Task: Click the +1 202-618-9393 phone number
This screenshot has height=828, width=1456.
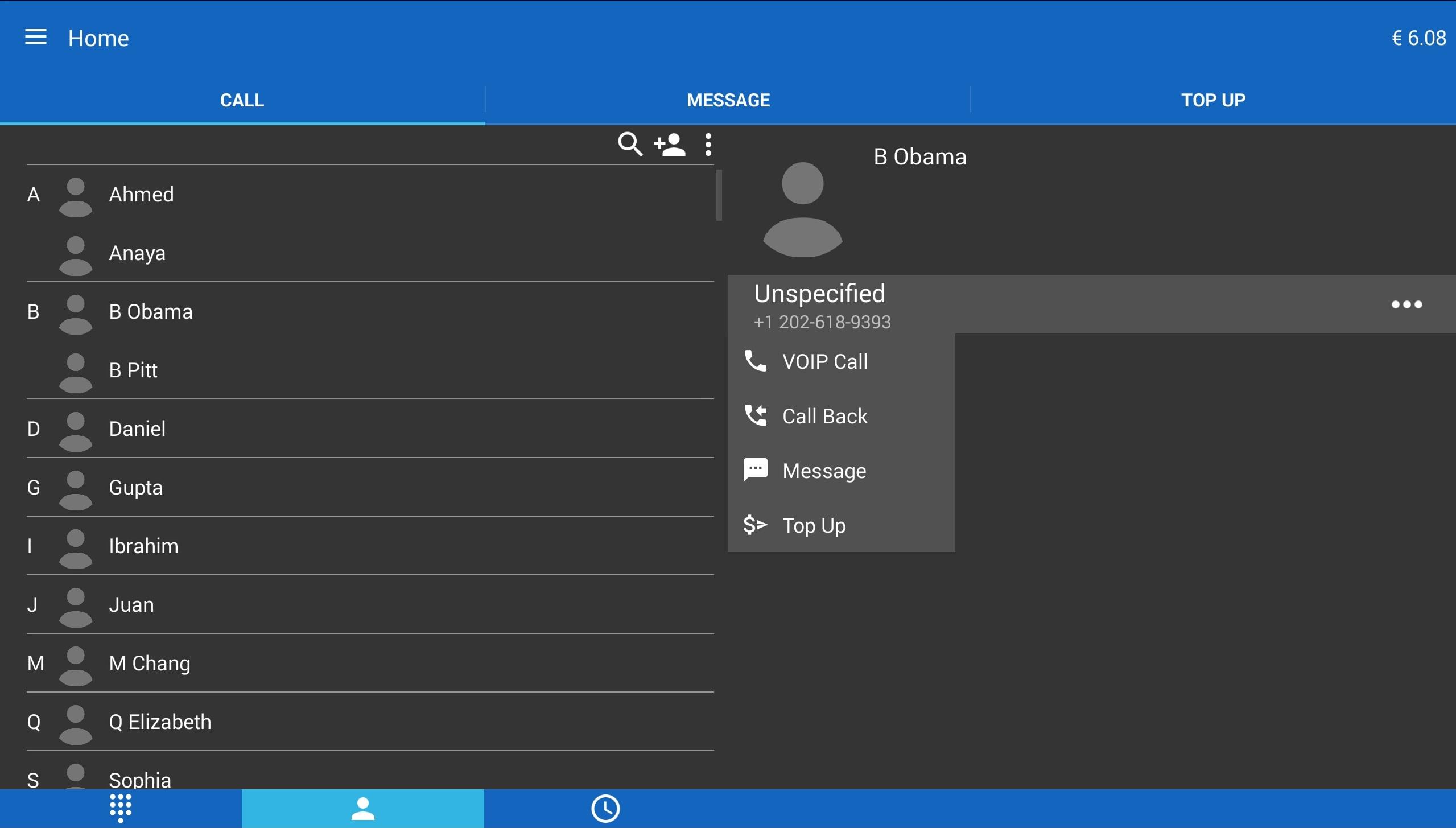Action: click(x=822, y=322)
